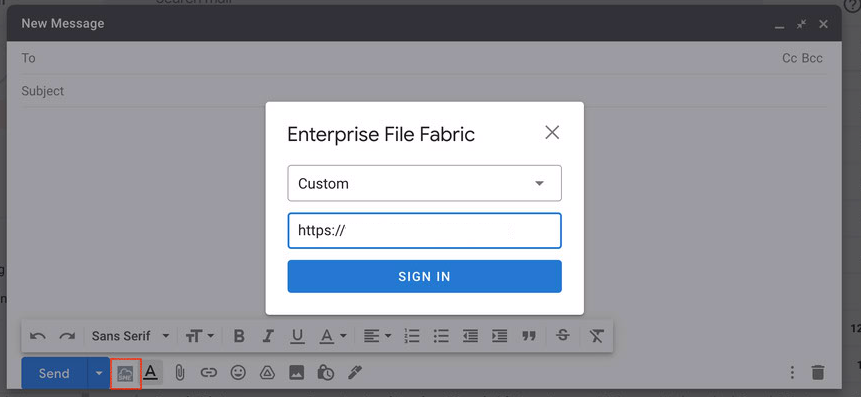The height and width of the screenshot is (397, 861).
Task: Open more options three-dot menu
Action: [792, 373]
